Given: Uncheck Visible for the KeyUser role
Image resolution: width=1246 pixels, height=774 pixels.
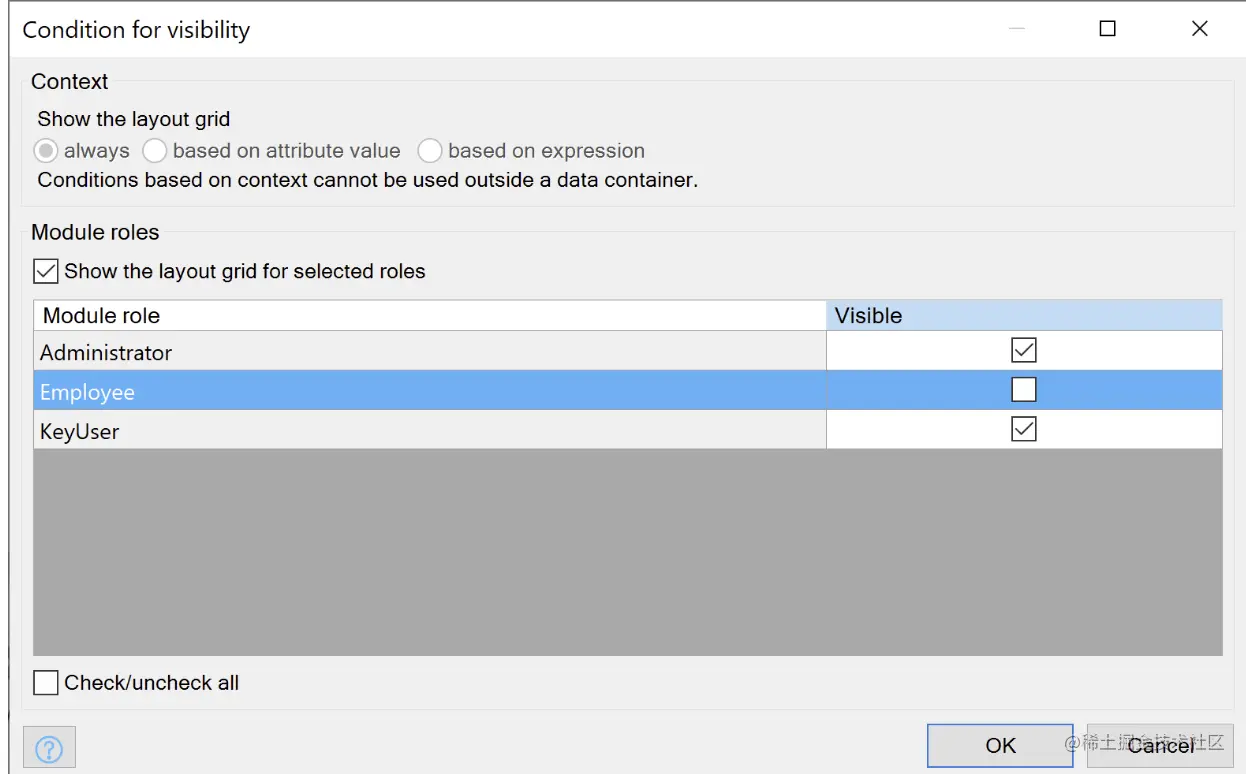Looking at the screenshot, I should (x=1023, y=429).
